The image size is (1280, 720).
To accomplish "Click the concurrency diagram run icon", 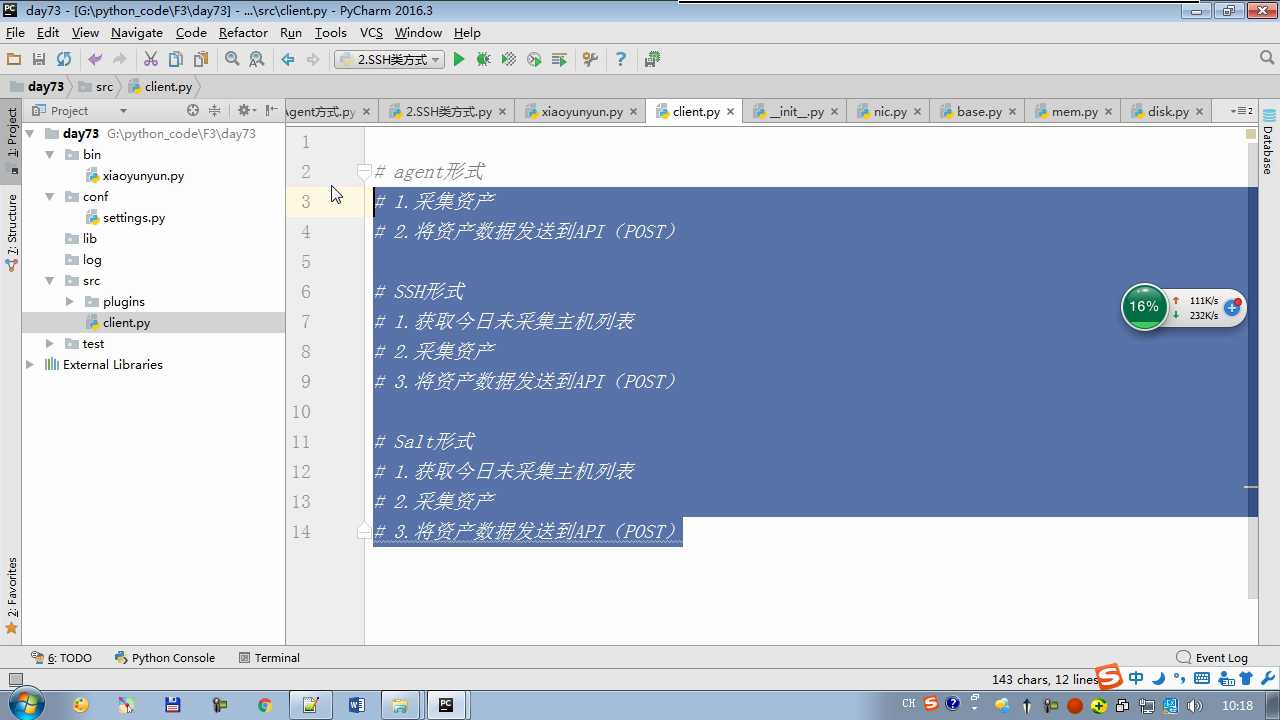I will [x=559, y=60].
